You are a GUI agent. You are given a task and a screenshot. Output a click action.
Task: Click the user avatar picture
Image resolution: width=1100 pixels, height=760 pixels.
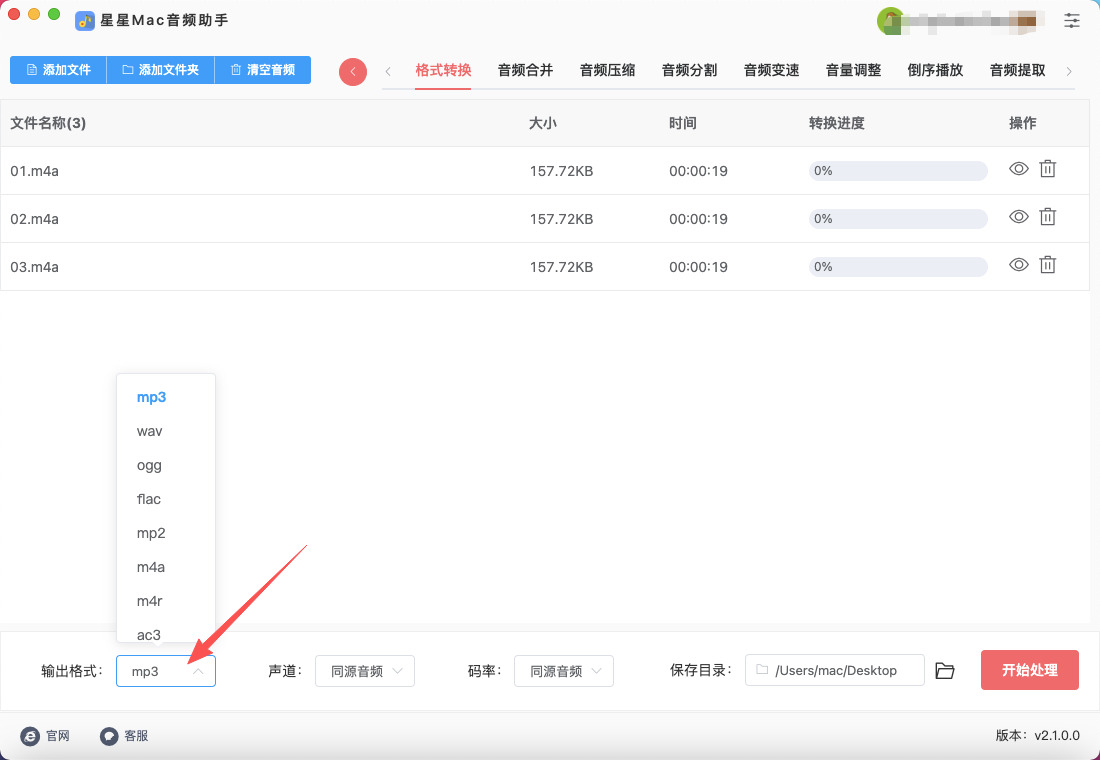[x=890, y=20]
